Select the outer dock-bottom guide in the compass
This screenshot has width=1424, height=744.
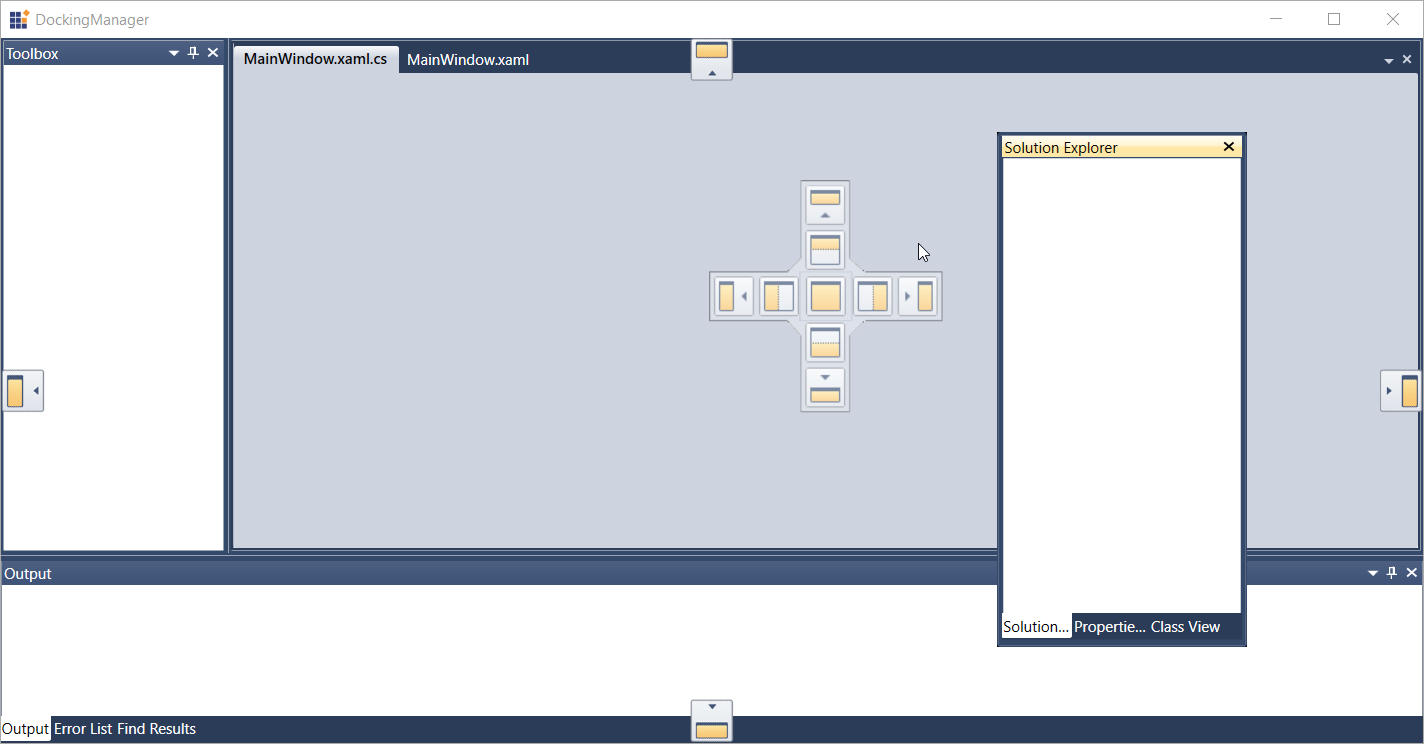tap(825, 388)
